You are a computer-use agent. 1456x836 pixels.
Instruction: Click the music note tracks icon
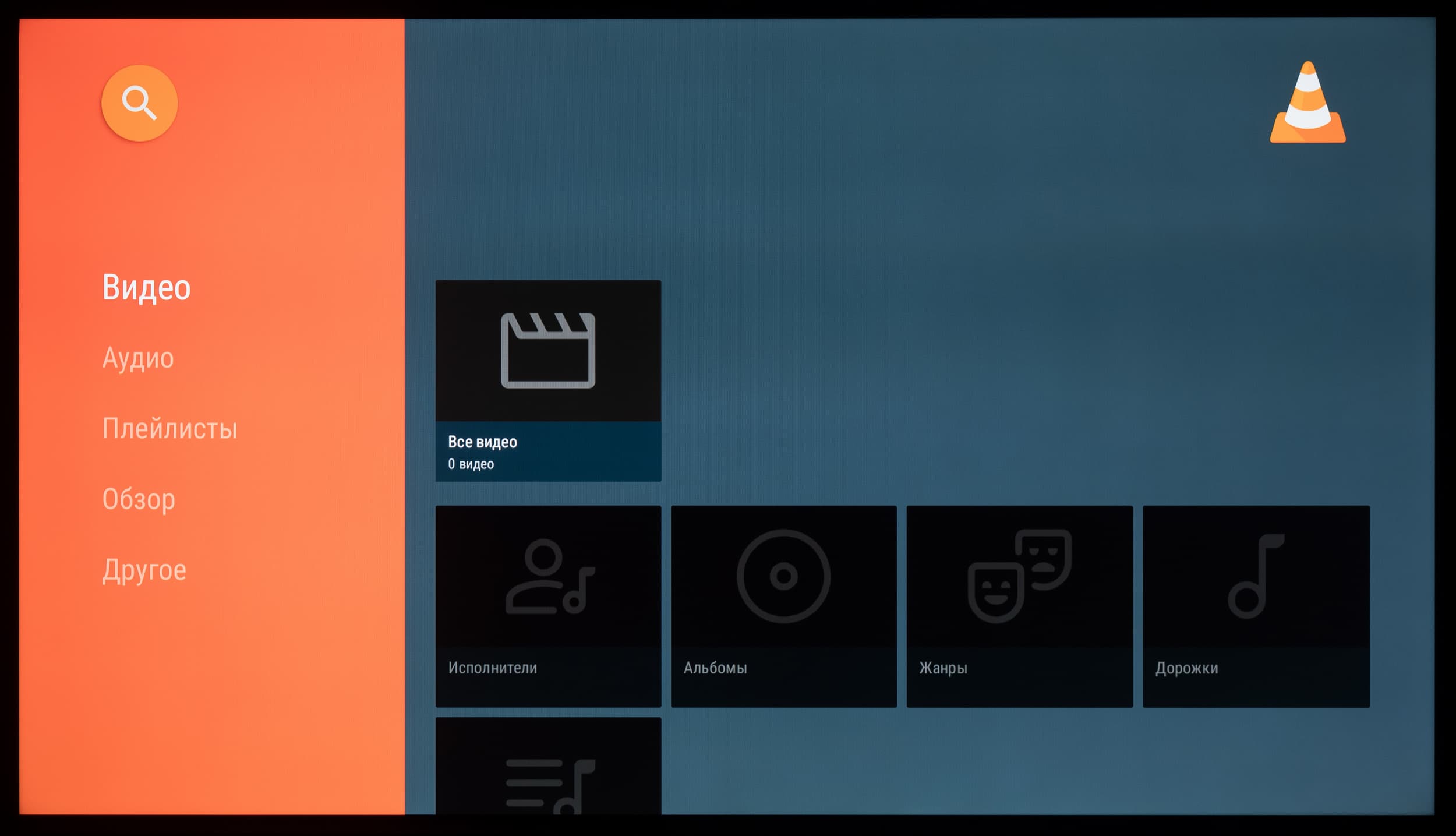coord(1255,576)
